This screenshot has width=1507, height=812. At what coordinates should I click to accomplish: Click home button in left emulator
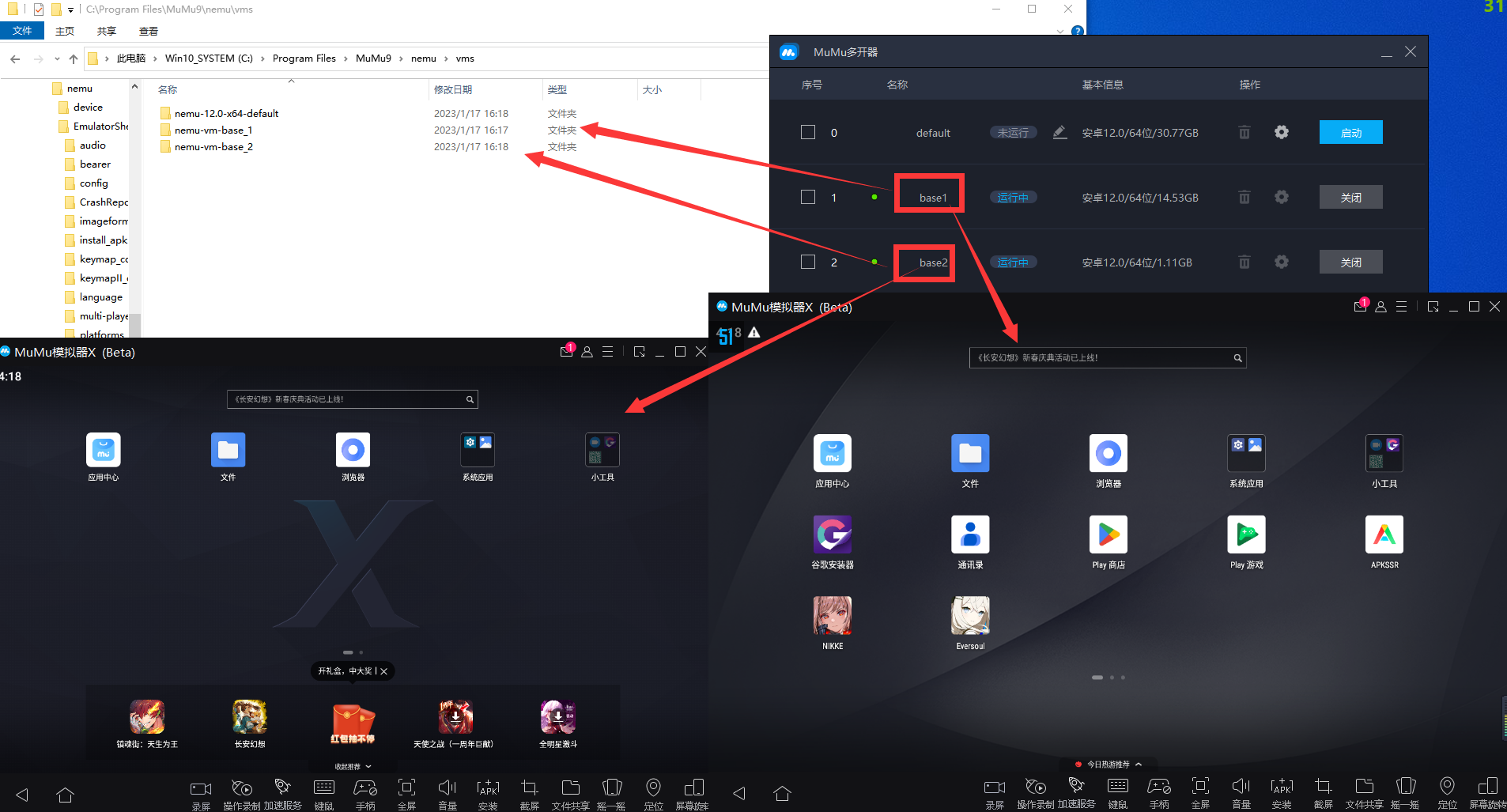66,794
